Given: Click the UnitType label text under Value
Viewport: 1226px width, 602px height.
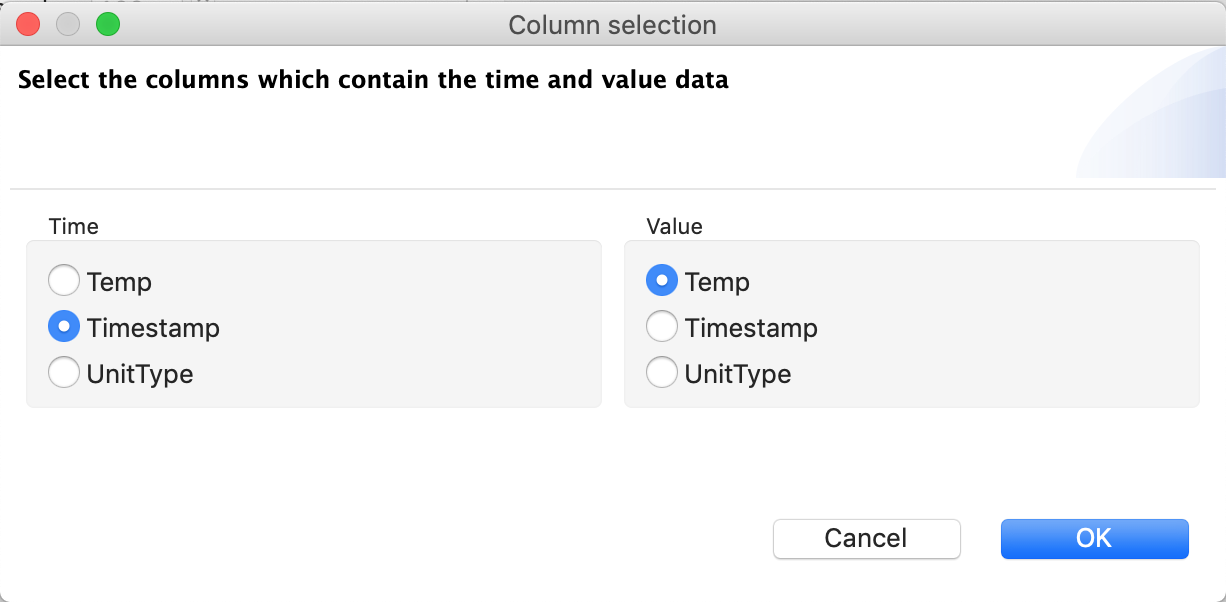Looking at the screenshot, I should (x=738, y=375).
